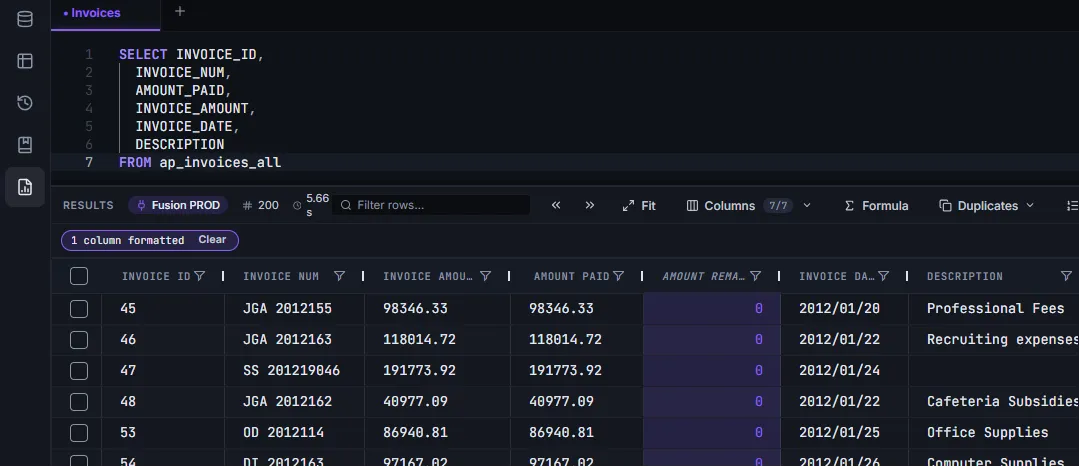Select the checkbox for invoice 45
1079x467 pixels.
[x=79, y=309]
